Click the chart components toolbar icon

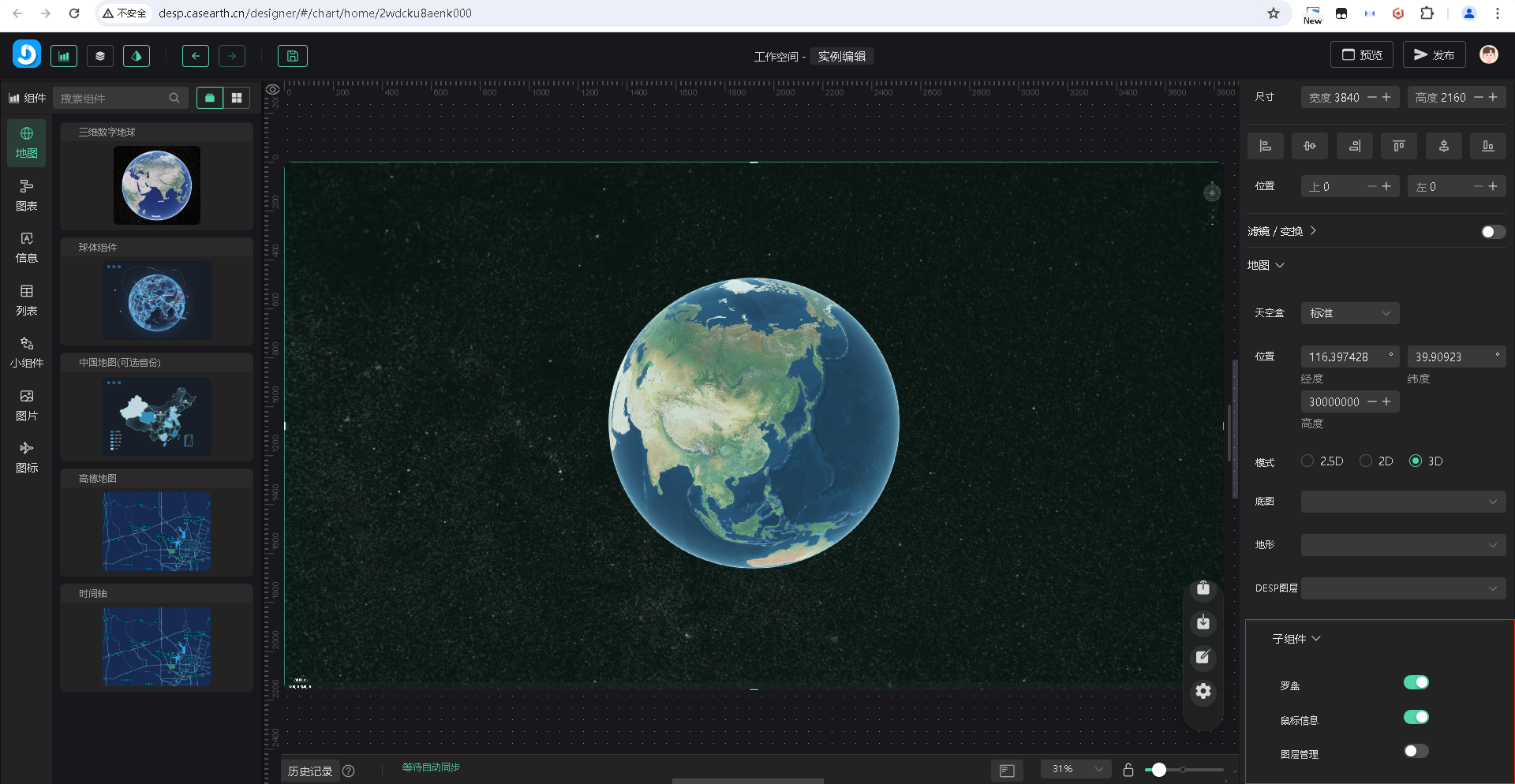[64, 56]
